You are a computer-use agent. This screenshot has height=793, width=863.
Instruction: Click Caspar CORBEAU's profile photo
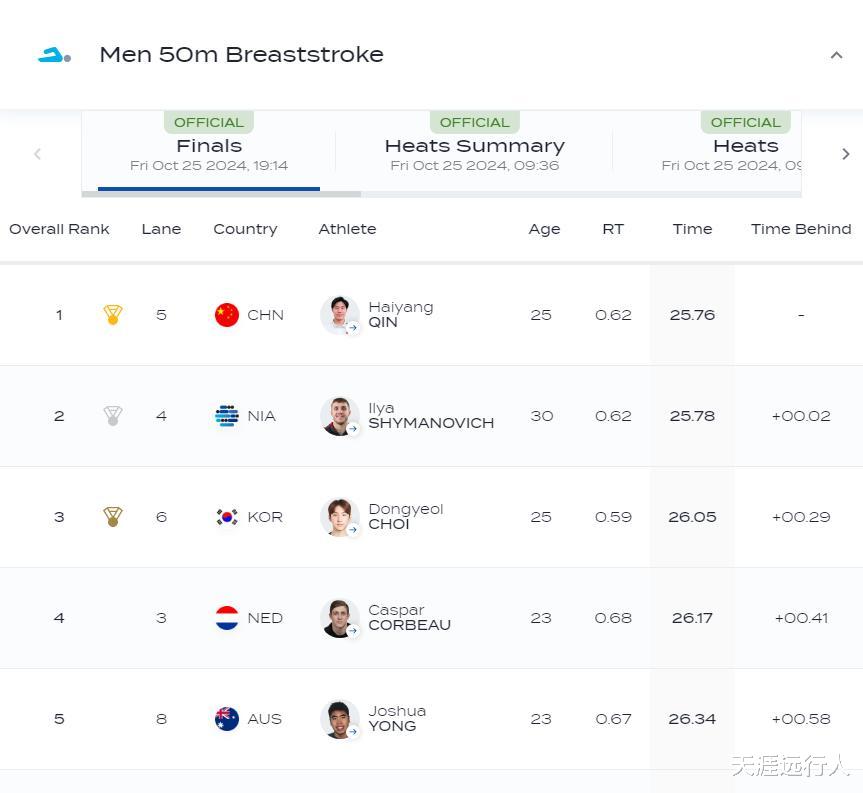coord(339,618)
